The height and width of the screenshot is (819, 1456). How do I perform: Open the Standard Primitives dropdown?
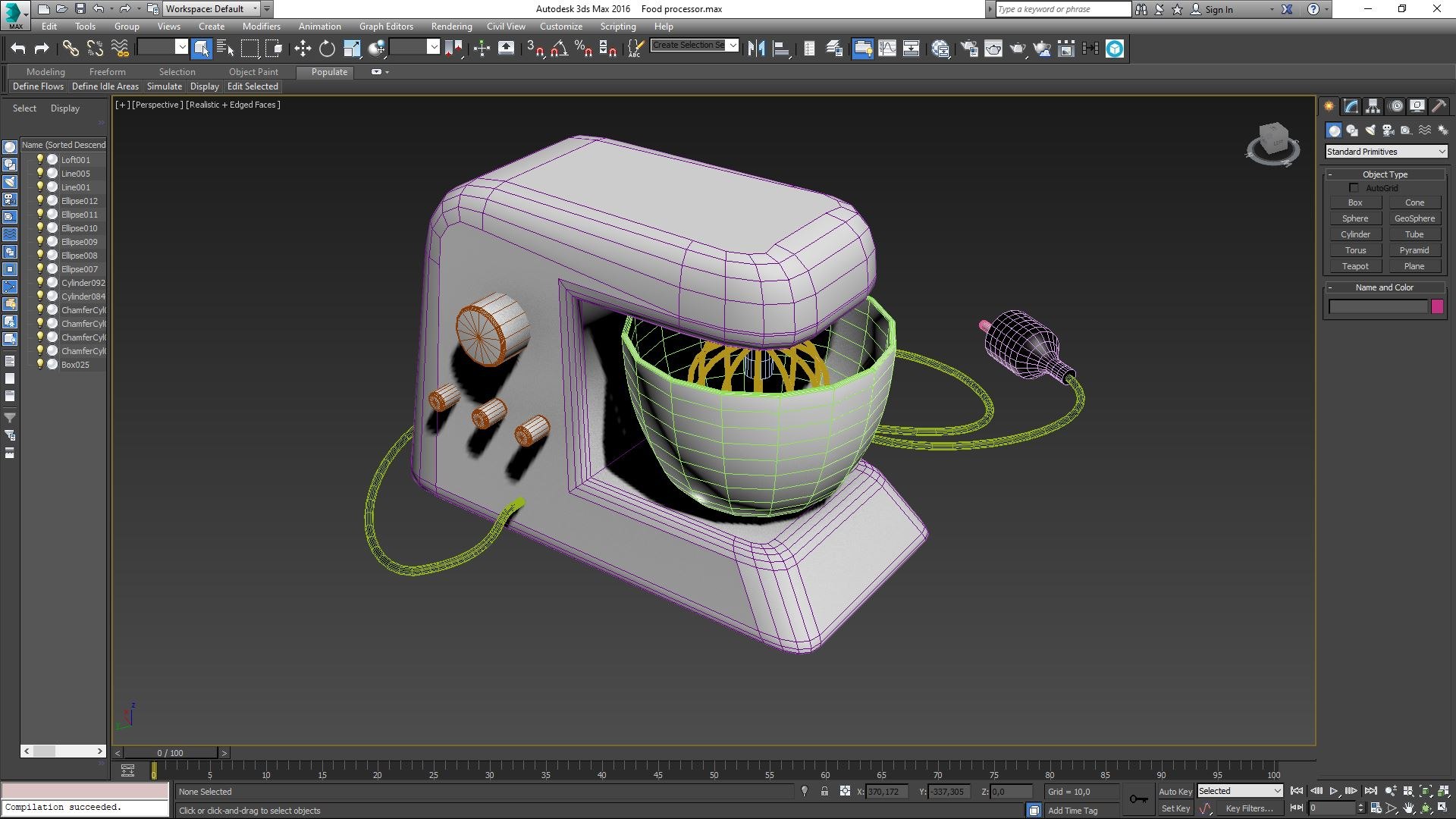(x=1386, y=152)
